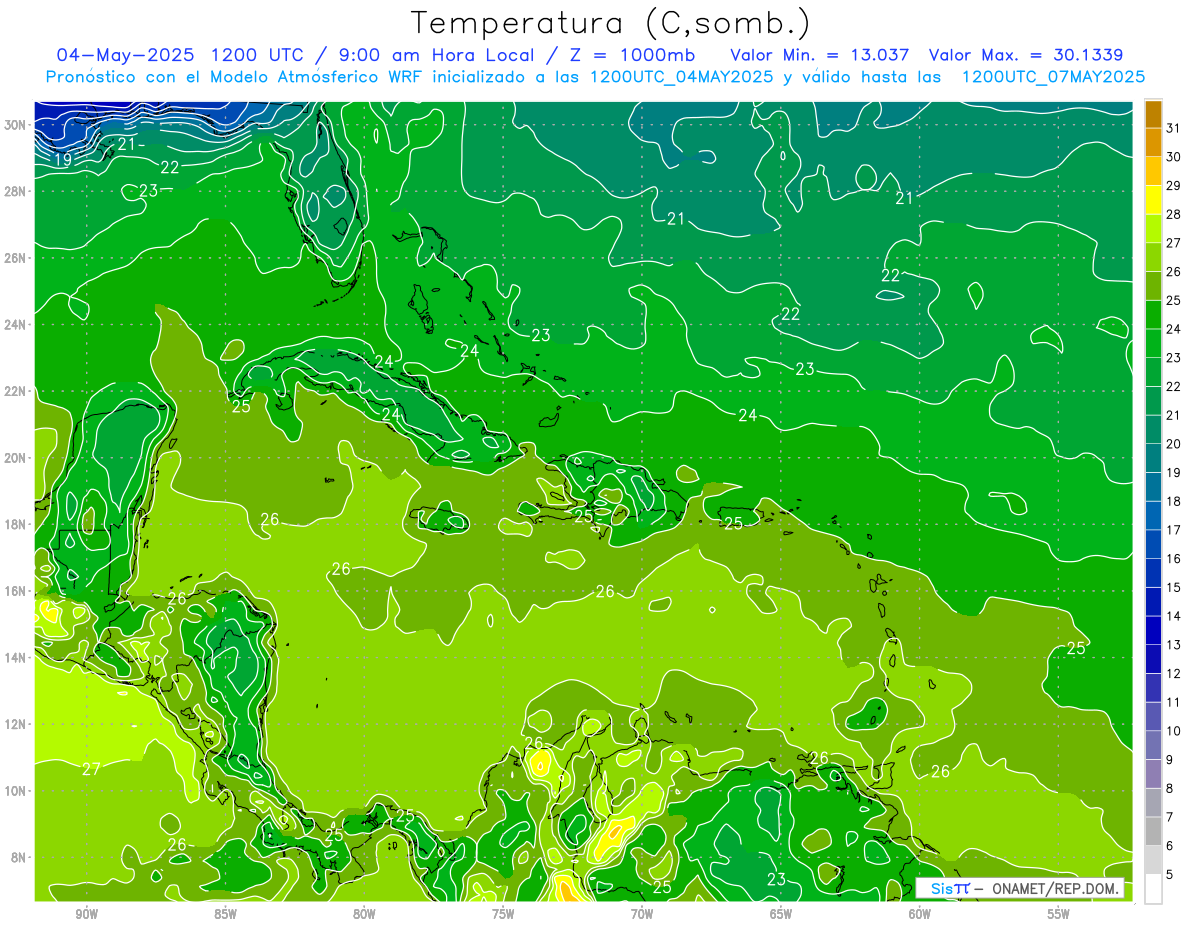This screenshot has height=927, width=1200.
Task: Click the number 8 on the color legend
Action: click(x=1171, y=789)
